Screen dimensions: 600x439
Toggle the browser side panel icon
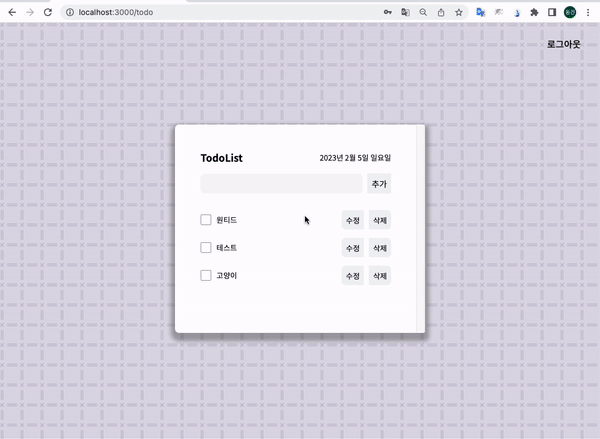pos(552,12)
